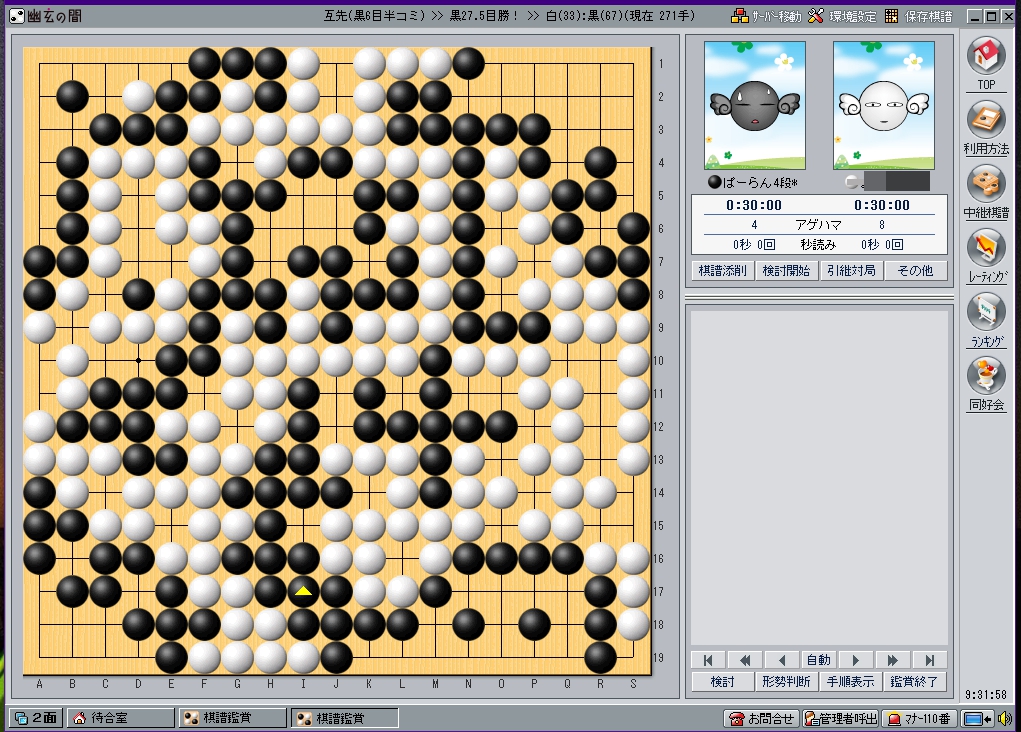Jump to the first move

click(x=708, y=660)
